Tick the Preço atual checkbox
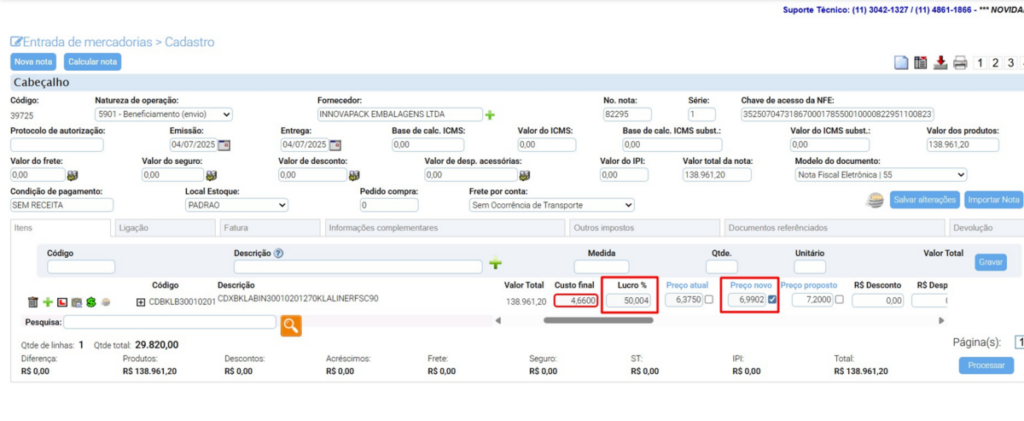The image size is (1024, 421). (709, 300)
